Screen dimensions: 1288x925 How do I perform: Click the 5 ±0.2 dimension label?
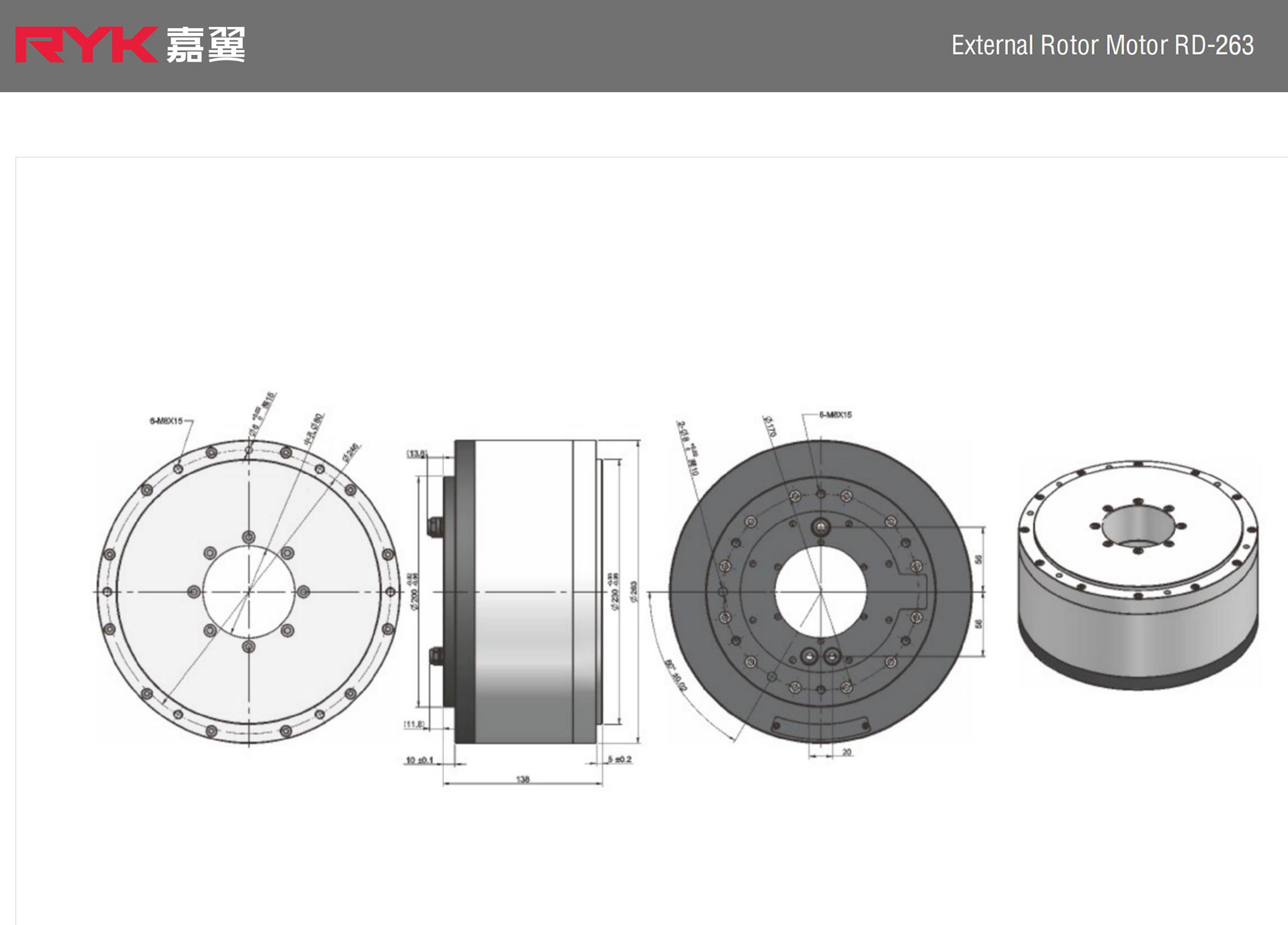[620, 759]
